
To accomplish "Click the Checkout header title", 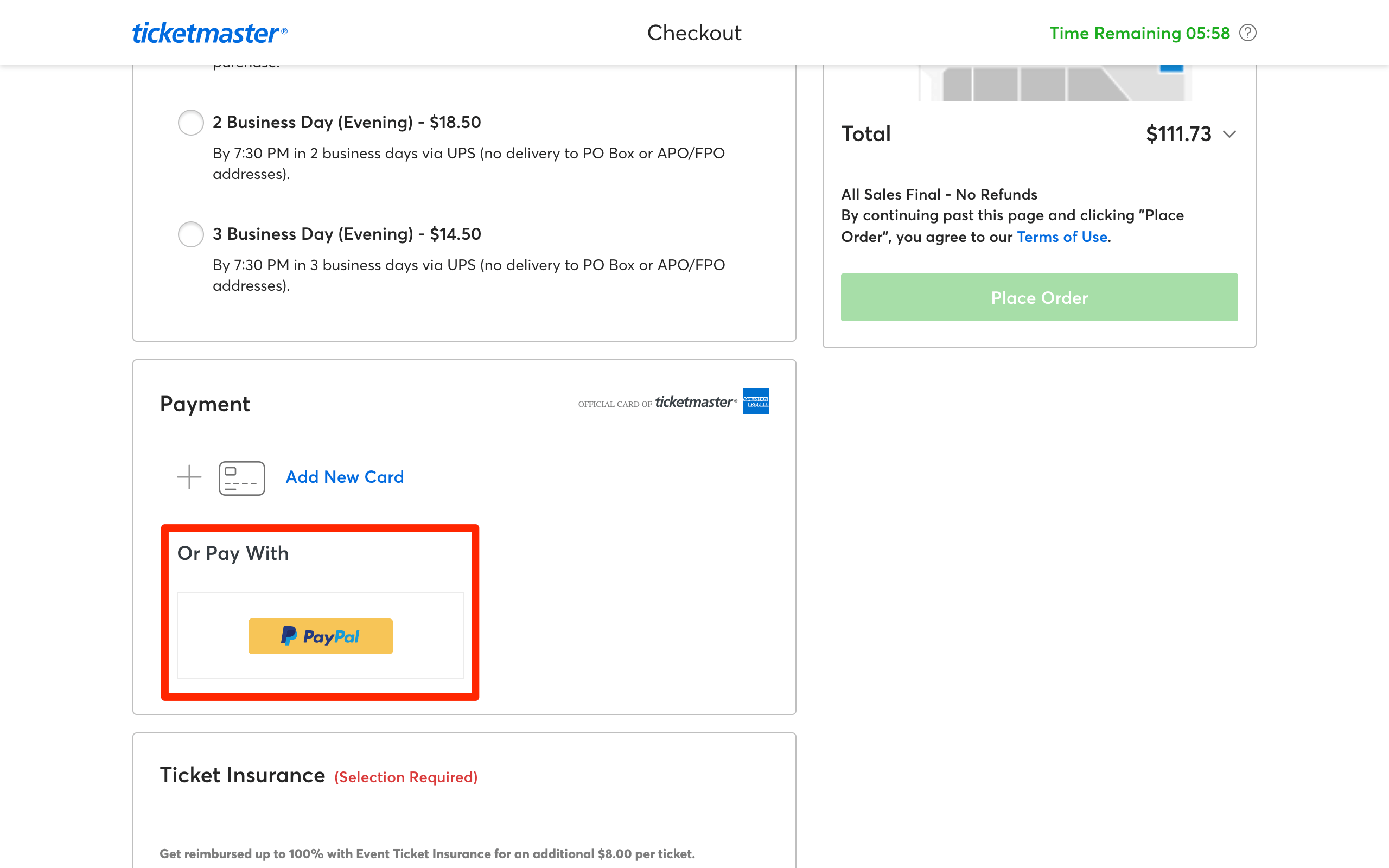I will click(x=693, y=33).
